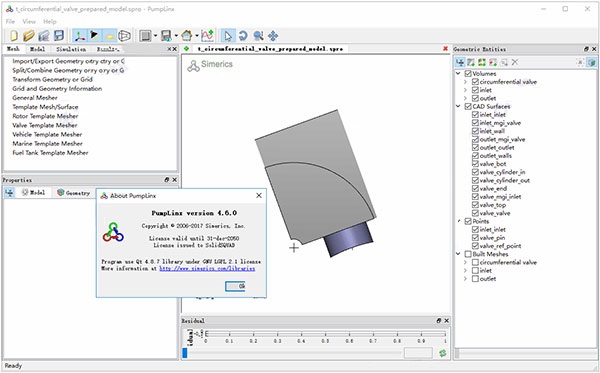Viewport: 600px width, 373px height.
Task: Open Import/Export Geometry or Grid option
Action: [x=68, y=61]
